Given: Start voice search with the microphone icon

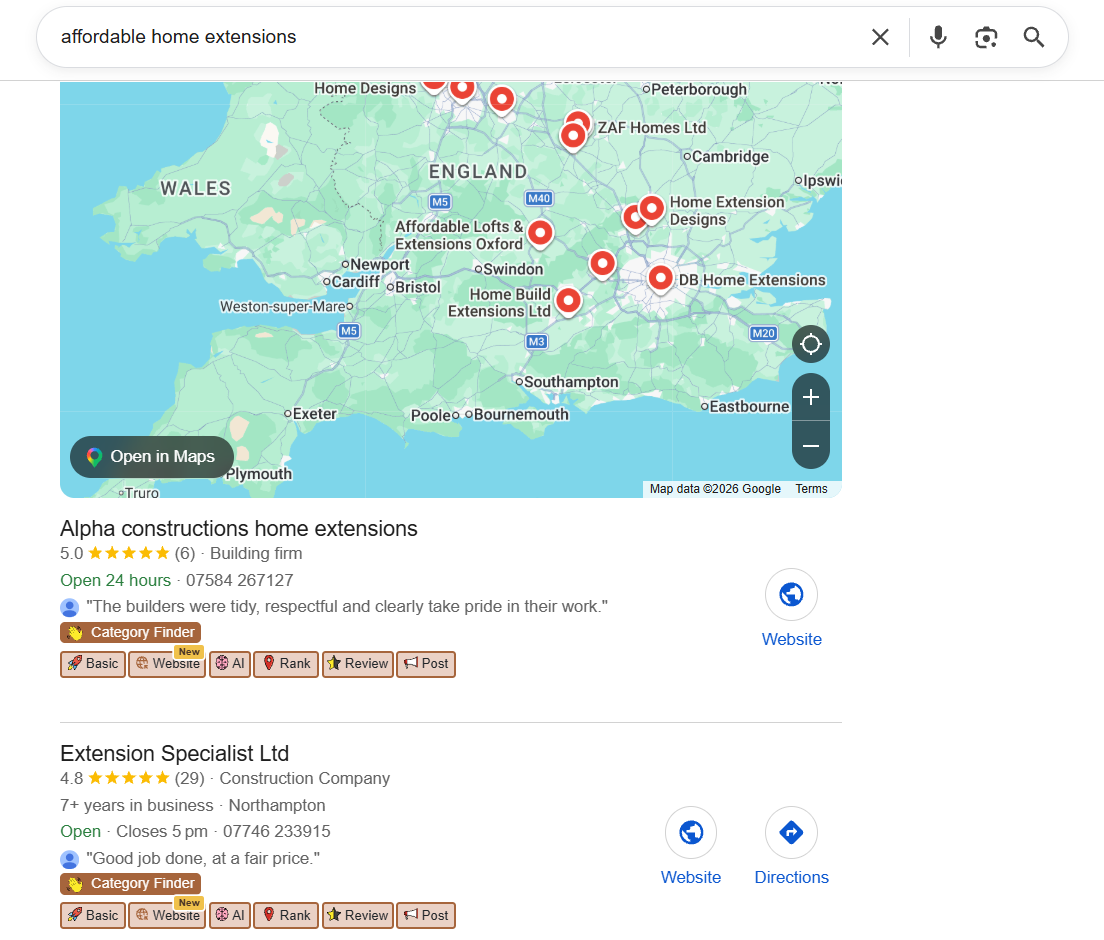Looking at the screenshot, I should click(938, 37).
